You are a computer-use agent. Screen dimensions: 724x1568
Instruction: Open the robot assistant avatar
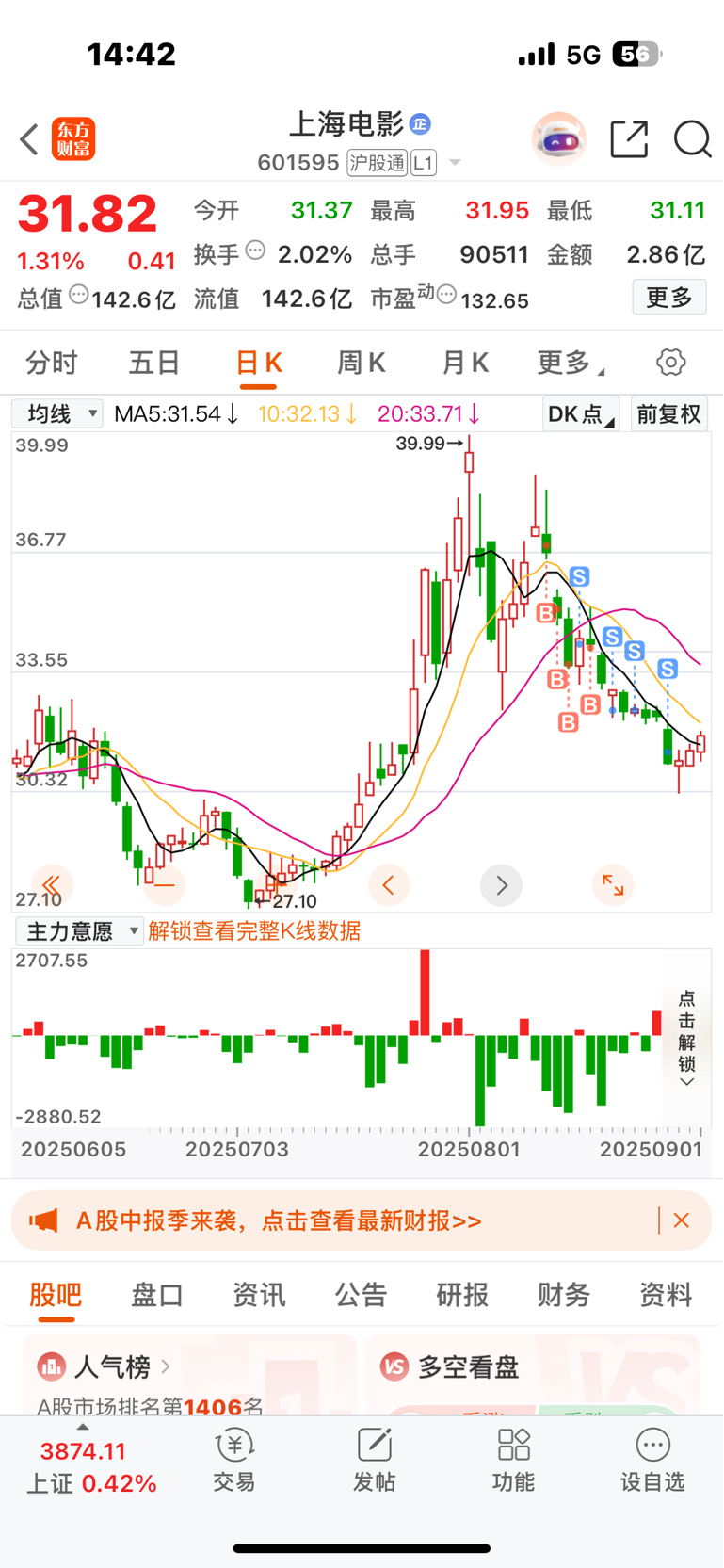559,139
